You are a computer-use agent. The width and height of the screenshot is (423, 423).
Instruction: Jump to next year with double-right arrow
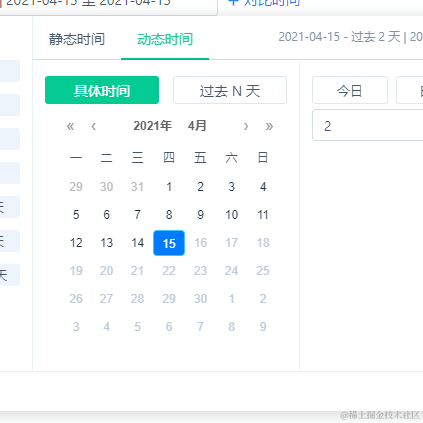click(x=269, y=126)
